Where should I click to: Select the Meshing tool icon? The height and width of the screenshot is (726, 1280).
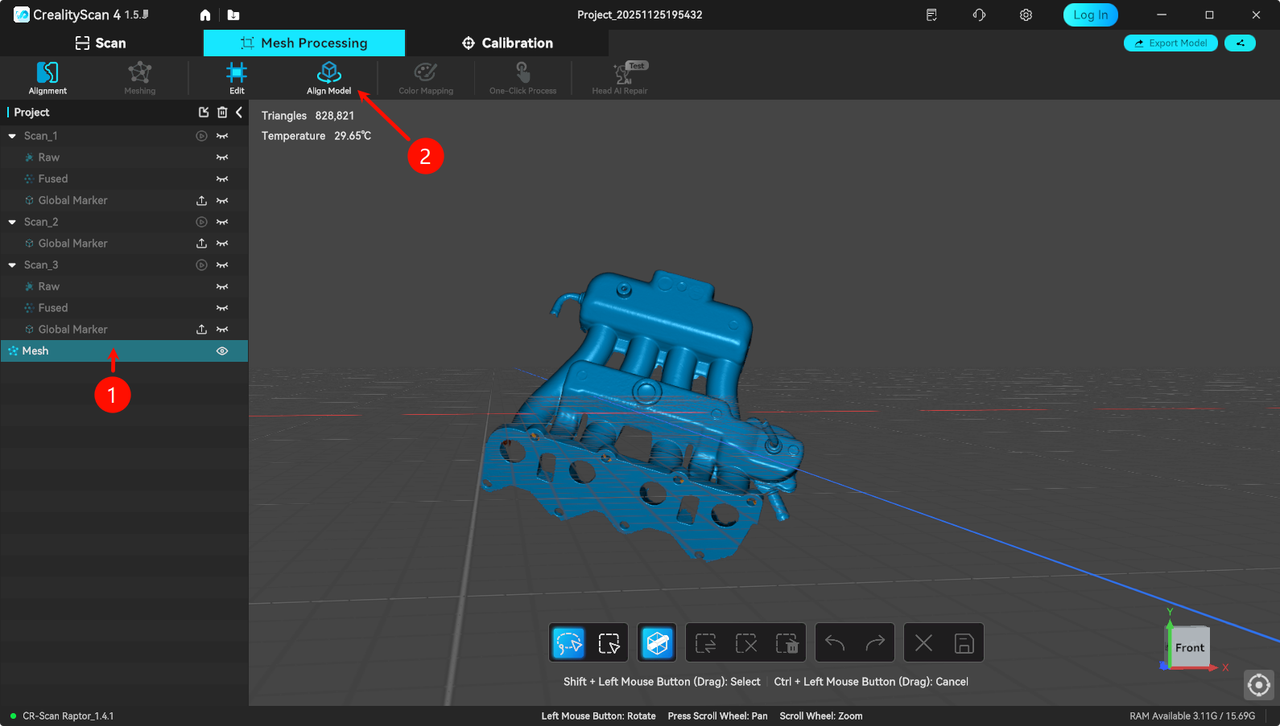point(139,77)
